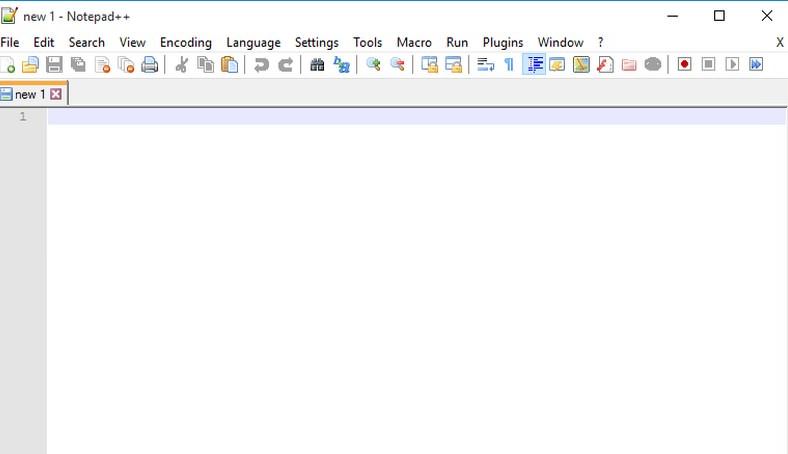Cut selection with the scissors icon
Screen dimensions: 788x454
click(181, 64)
